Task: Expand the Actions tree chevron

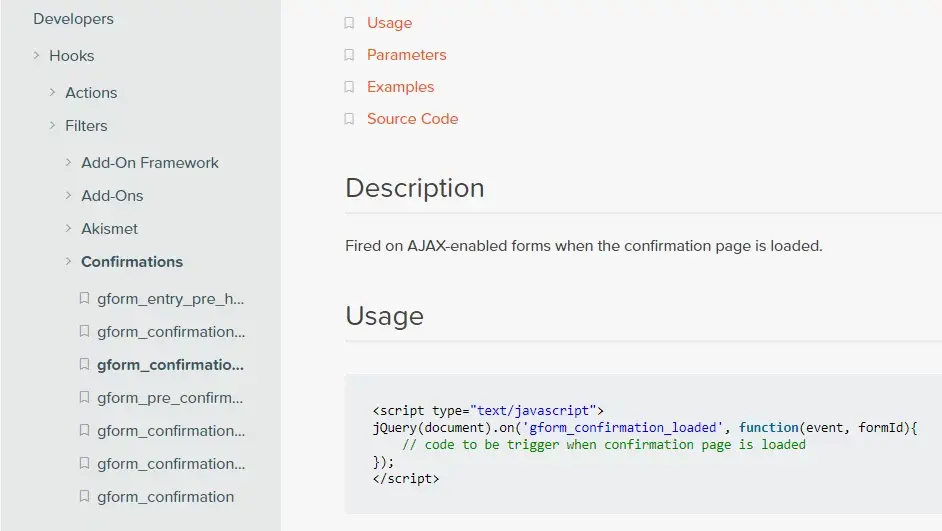Action: 53,93
